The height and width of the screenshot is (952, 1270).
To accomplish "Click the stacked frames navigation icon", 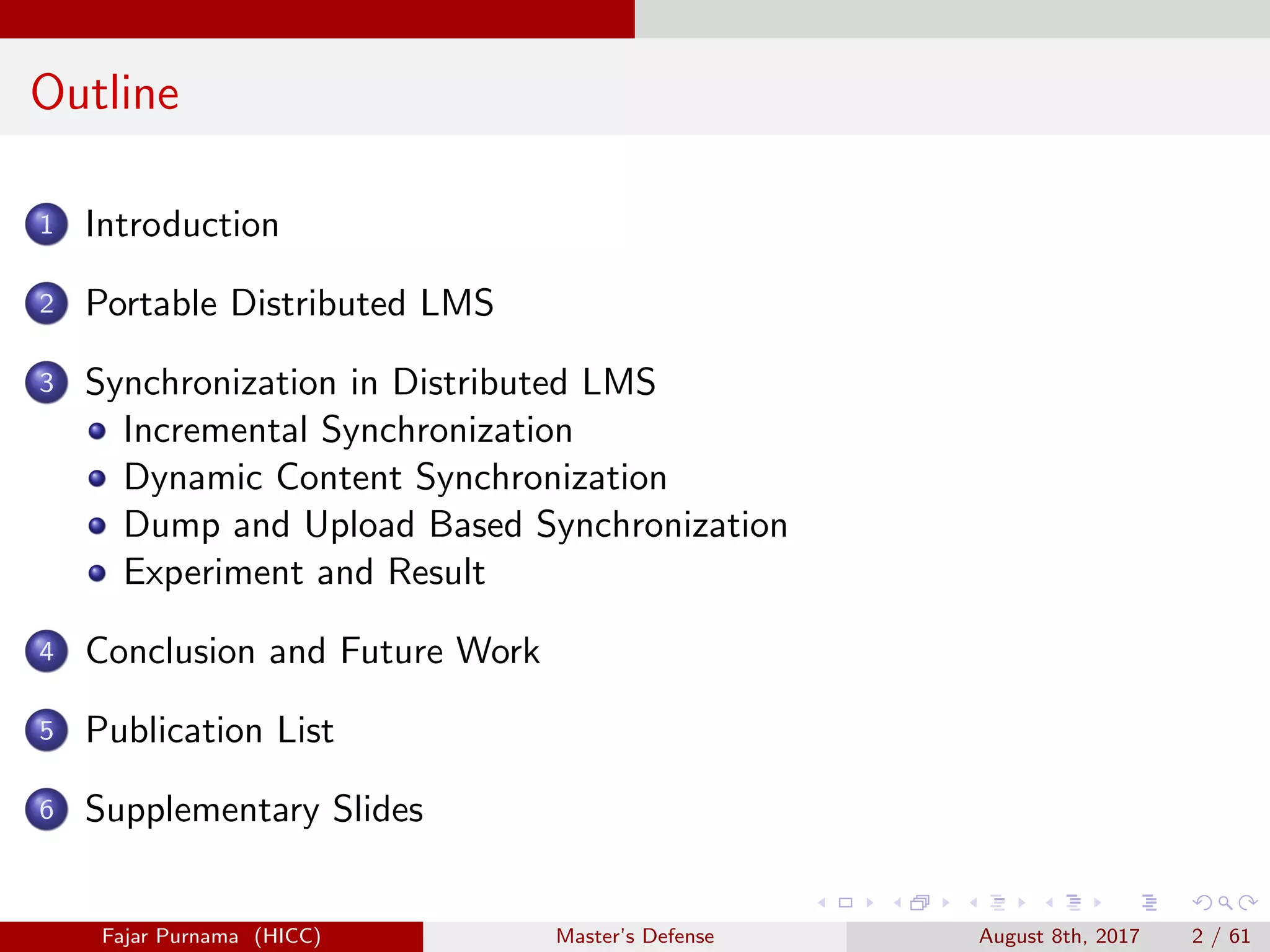I will (920, 903).
